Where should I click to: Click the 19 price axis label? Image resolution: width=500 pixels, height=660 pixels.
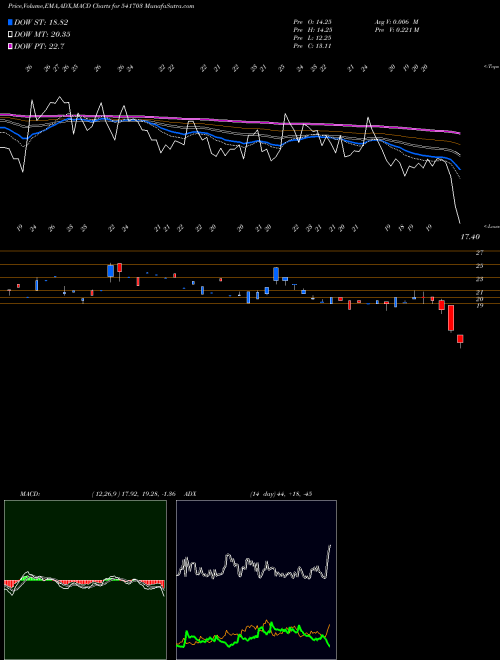click(479, 306)
